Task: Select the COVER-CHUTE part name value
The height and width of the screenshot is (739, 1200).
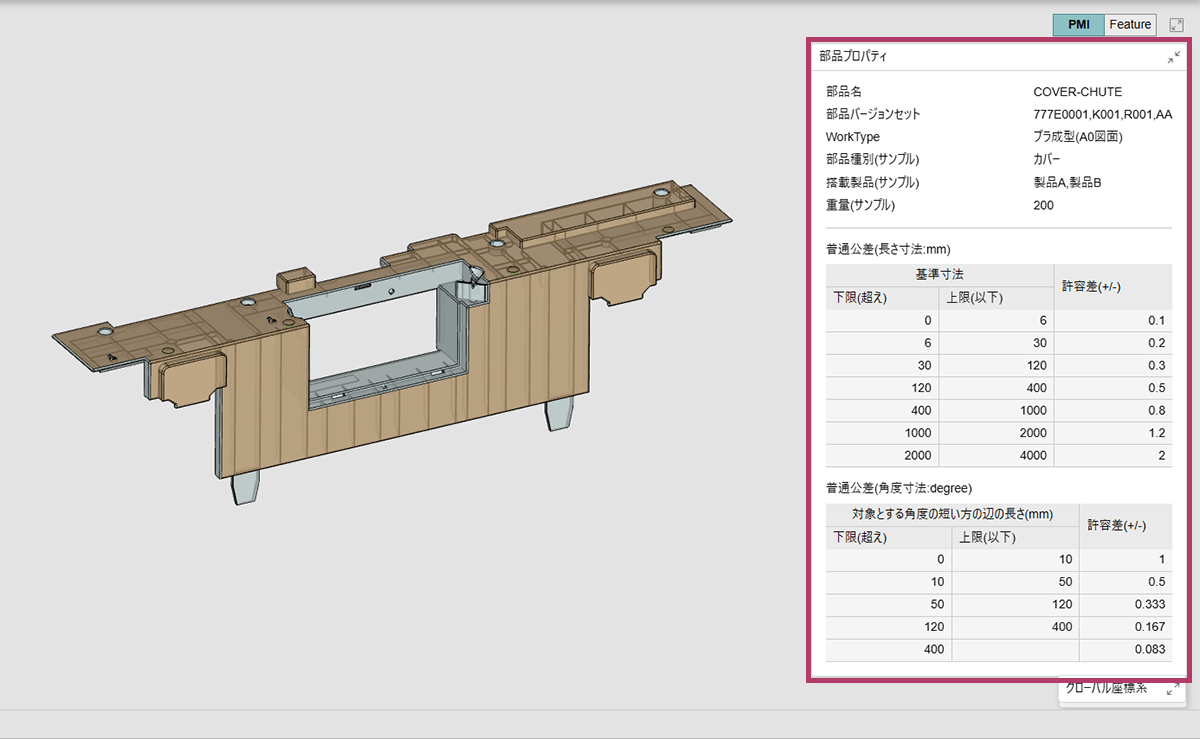Action: point(1077,92)
